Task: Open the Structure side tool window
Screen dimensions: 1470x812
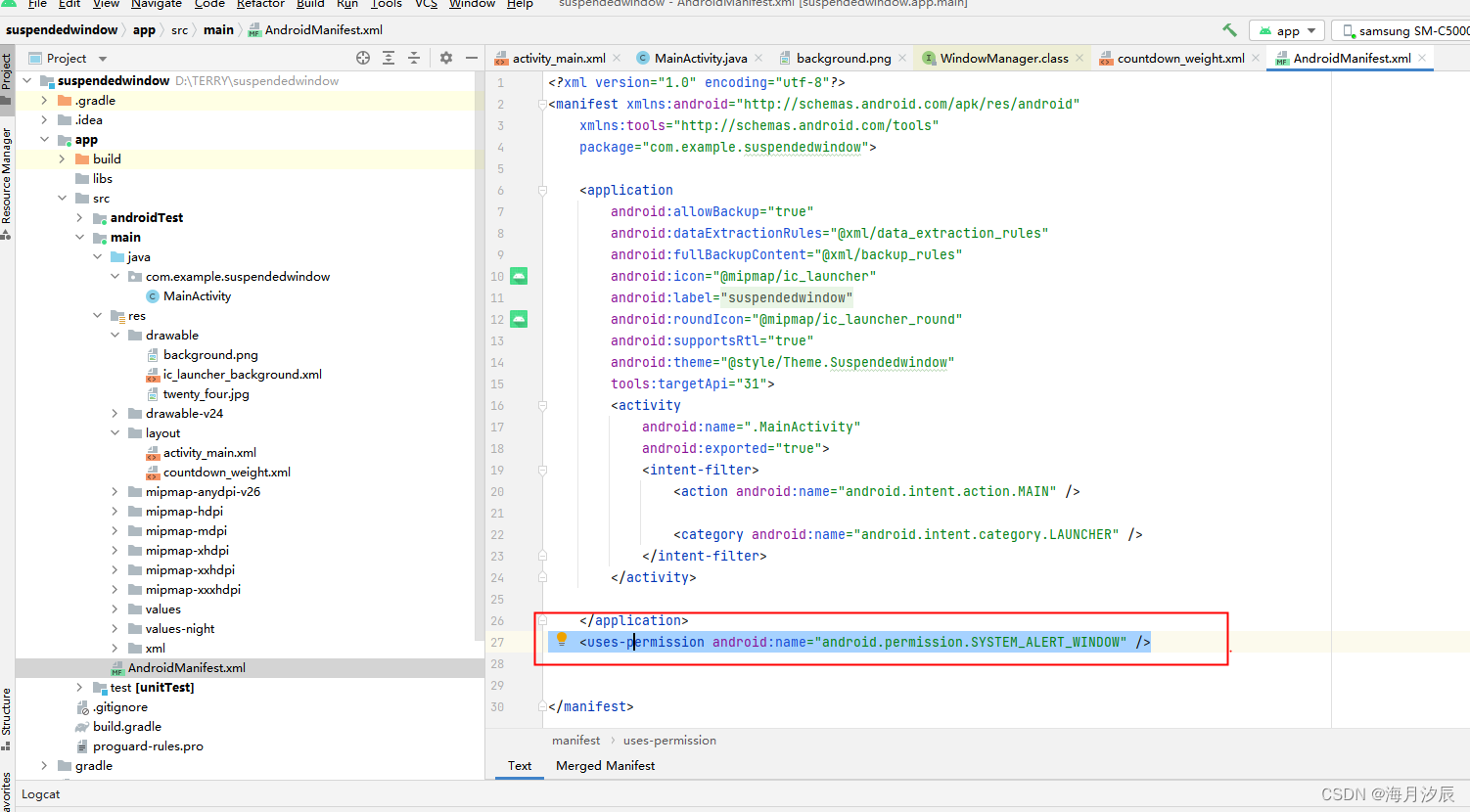Action: coord(7,717)
